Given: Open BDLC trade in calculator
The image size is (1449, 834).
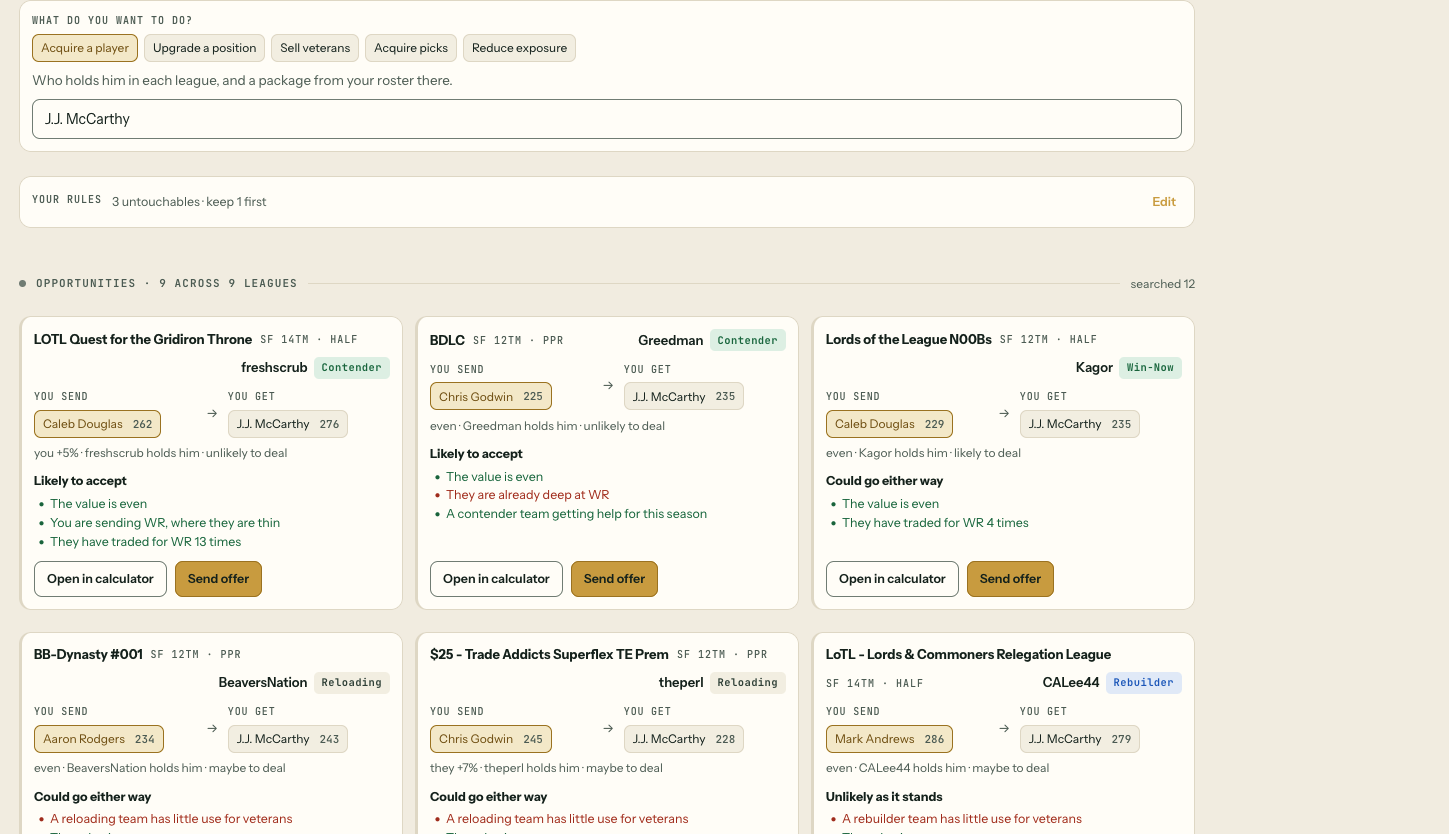Looking at the screenshot, I should tap(496, 579).
